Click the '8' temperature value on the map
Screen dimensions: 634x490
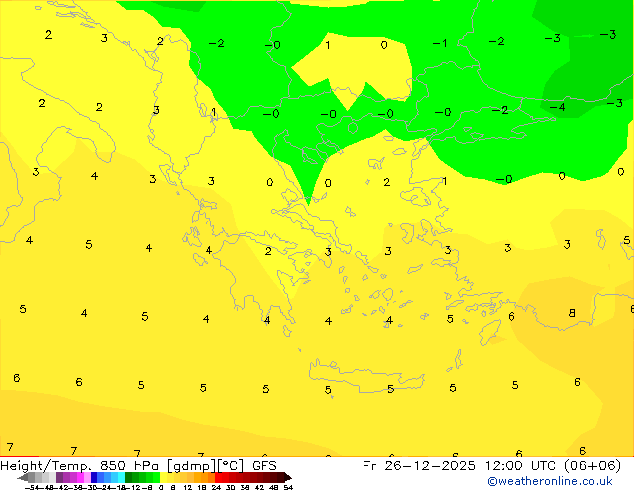click(572, 313)
